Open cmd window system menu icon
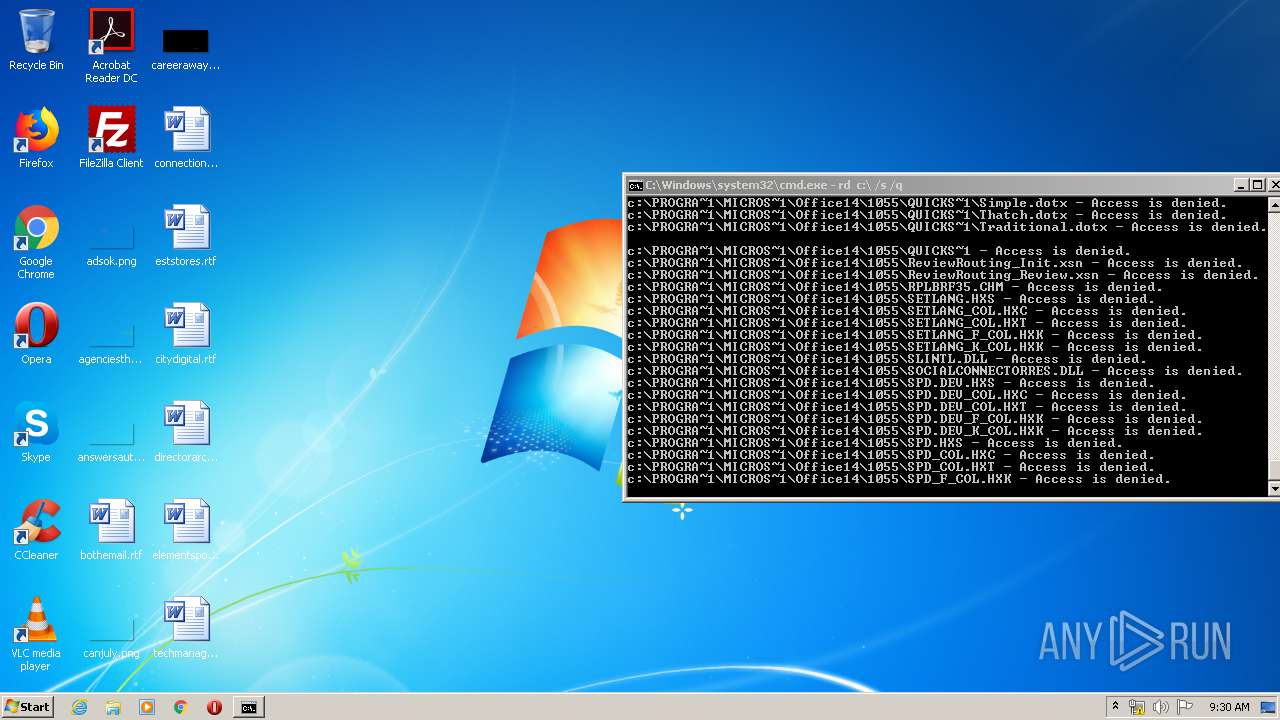 point(635,185)
